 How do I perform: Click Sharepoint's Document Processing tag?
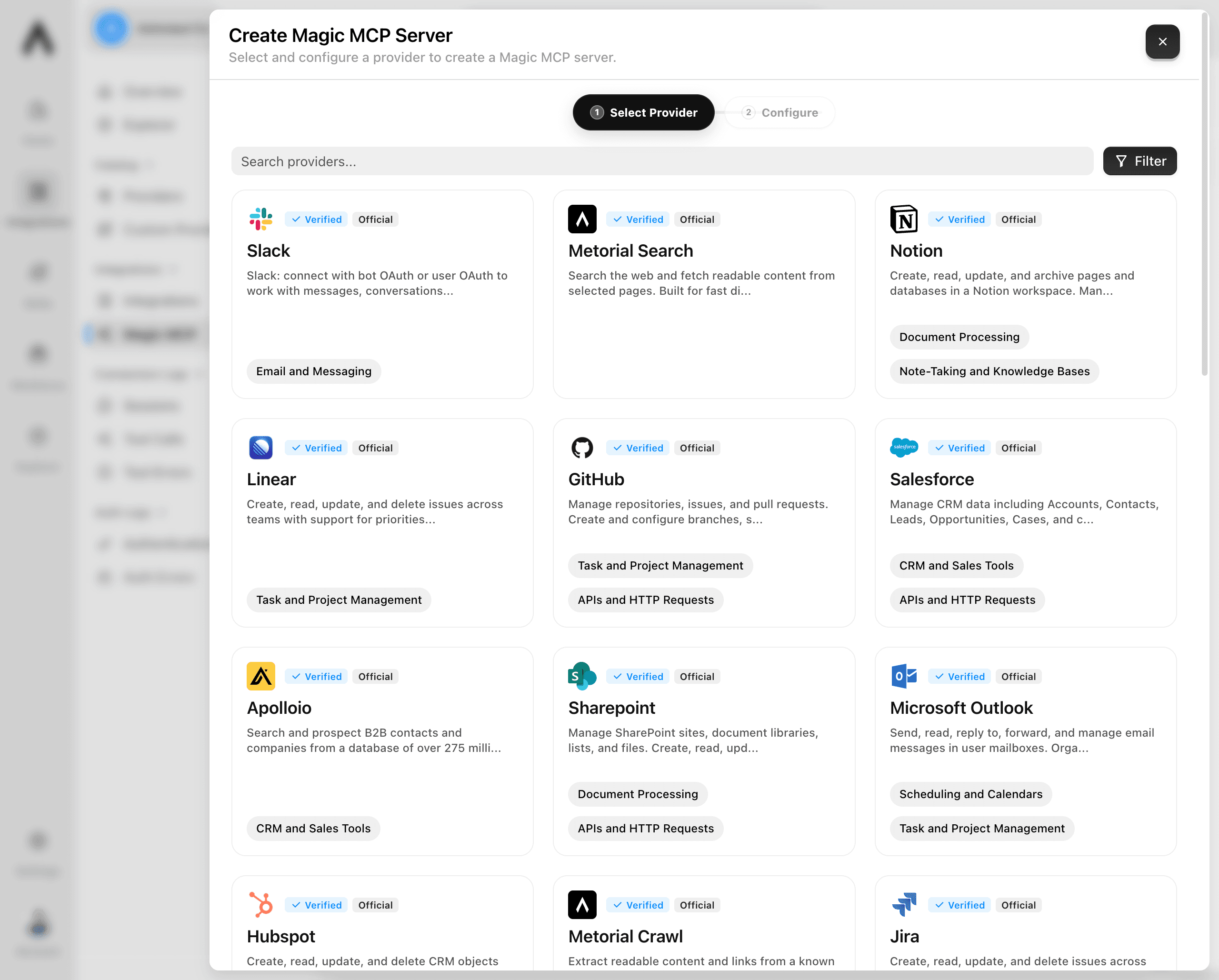click(x=637, y=793)
